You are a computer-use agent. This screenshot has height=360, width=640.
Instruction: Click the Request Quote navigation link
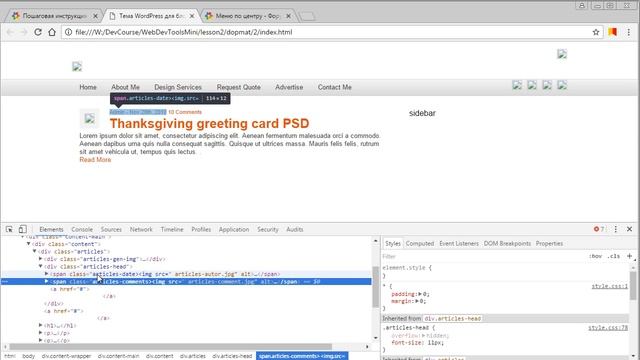[x=238, y=87]
